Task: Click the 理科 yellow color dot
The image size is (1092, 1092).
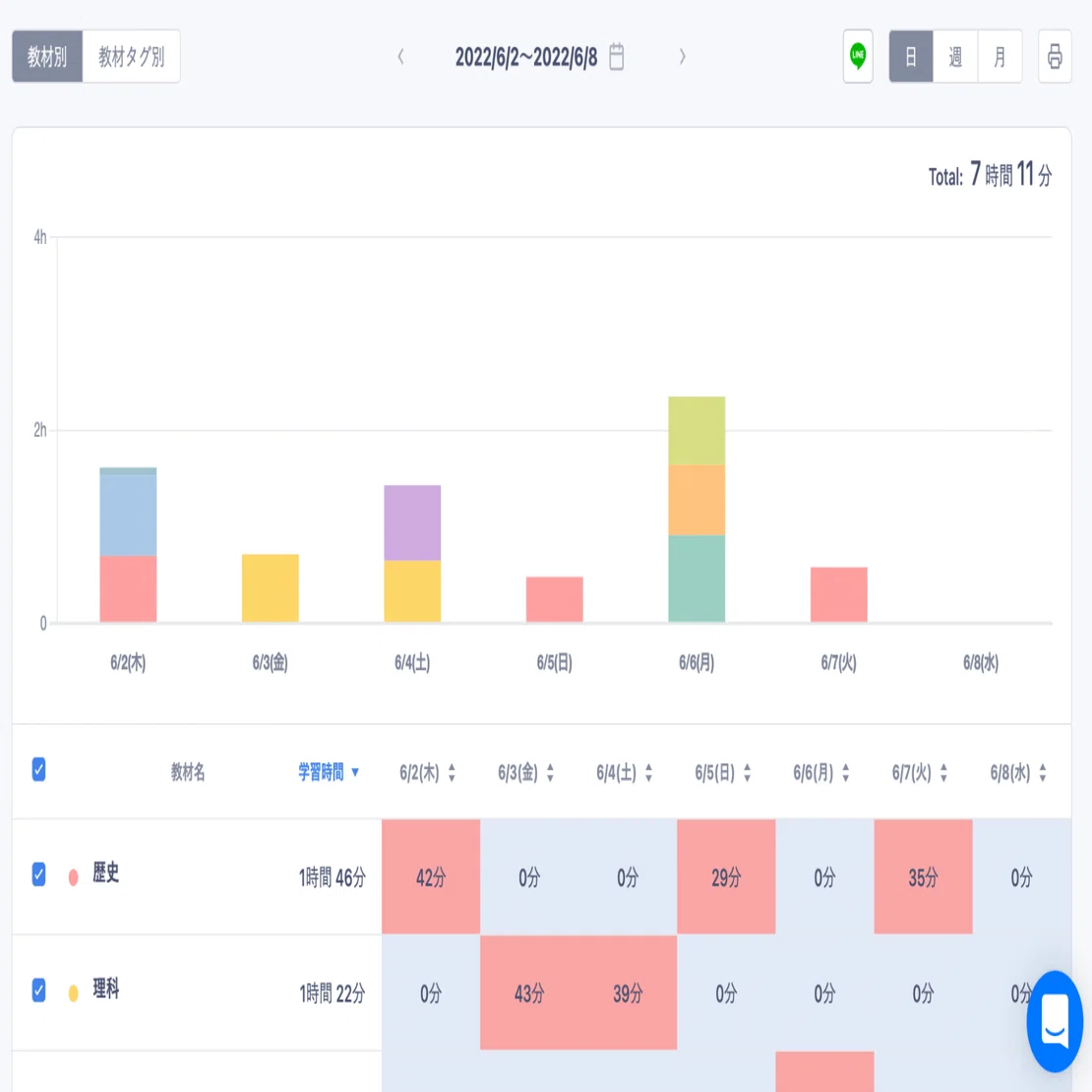Action: (x=73, y=993)
